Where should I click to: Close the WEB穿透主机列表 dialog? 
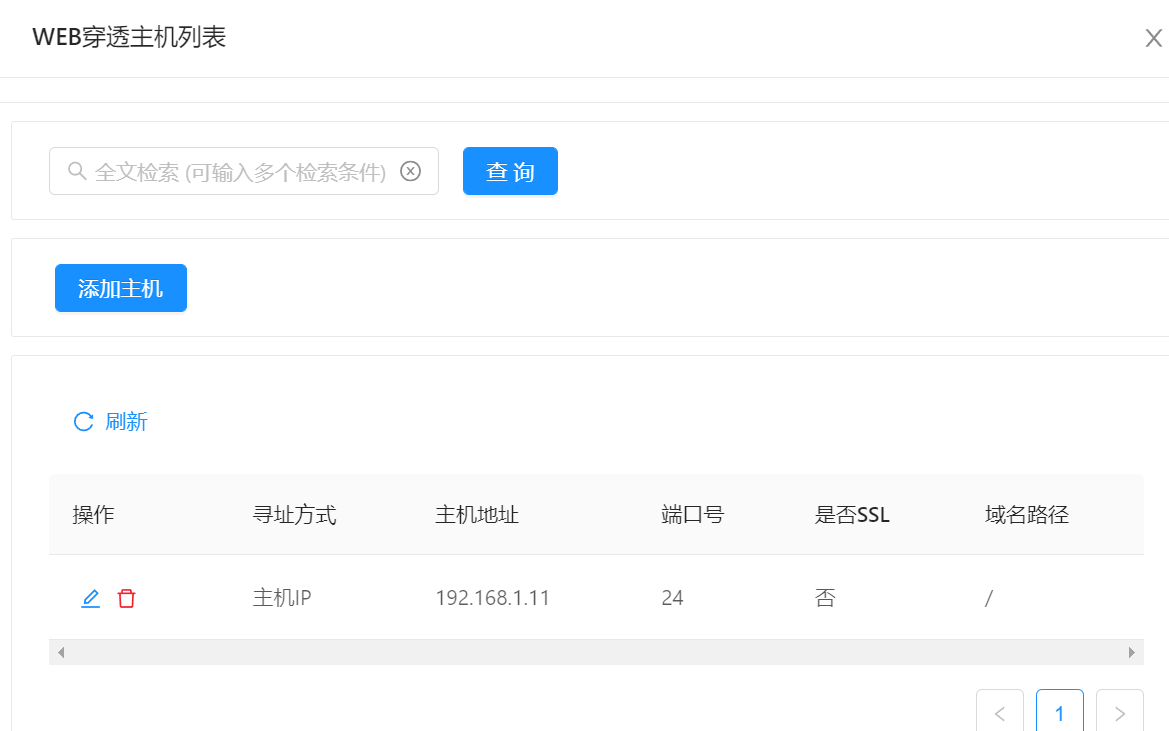pos(1153,39)
